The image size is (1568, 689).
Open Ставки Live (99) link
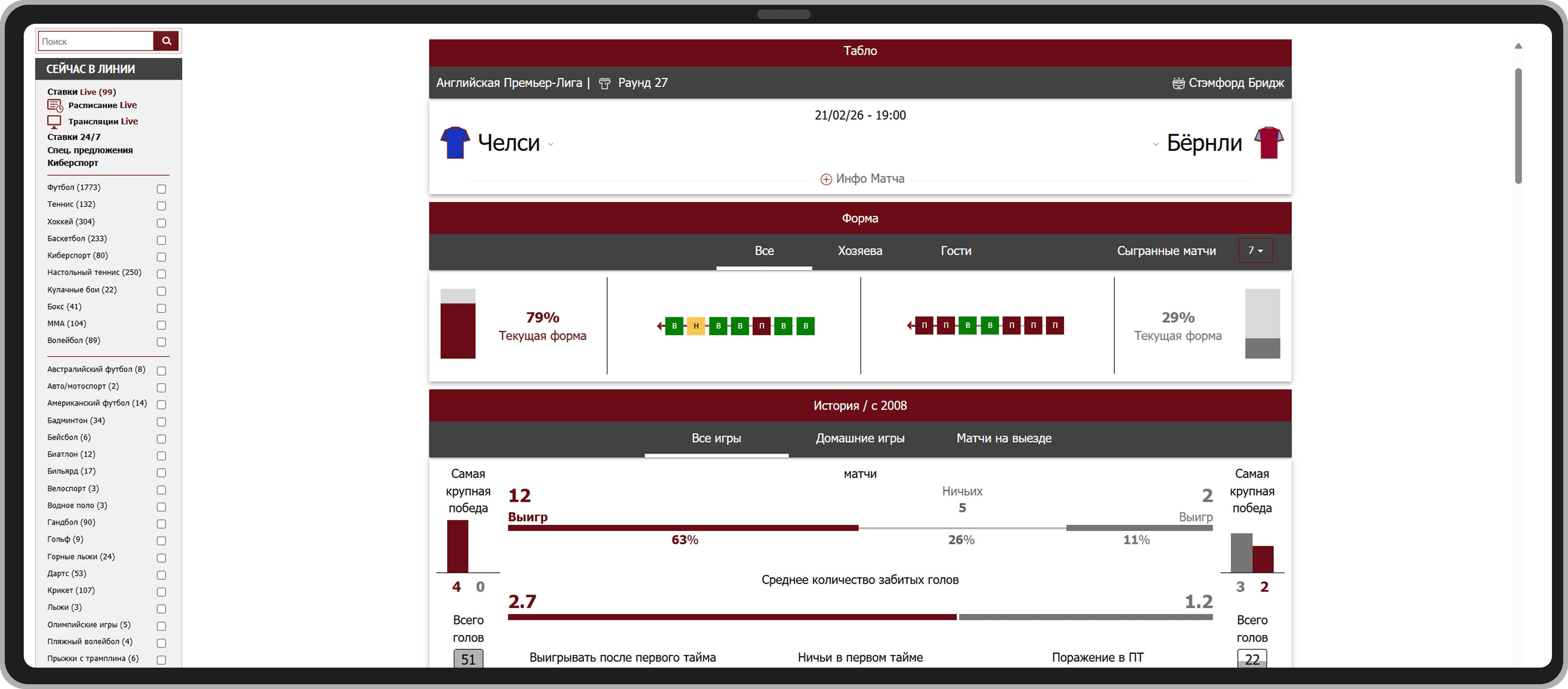82,92
